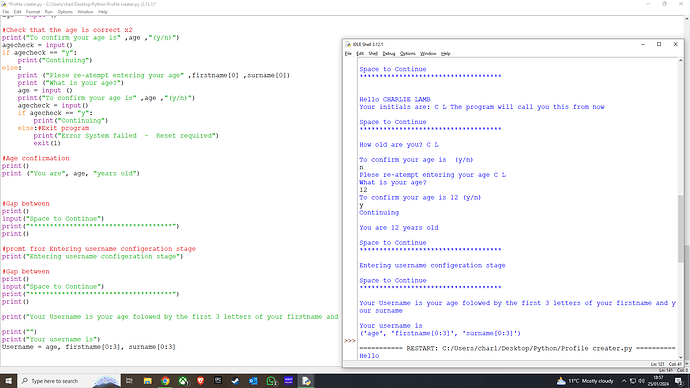Open Window menu in editor window
The image size is (690, 388).
(85, 12)
